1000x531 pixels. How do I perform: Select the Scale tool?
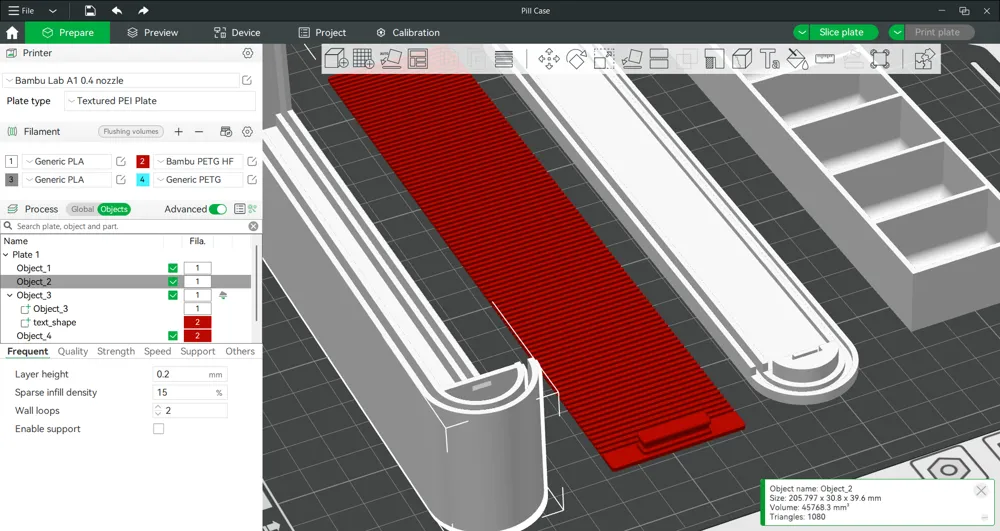[604, 59]
